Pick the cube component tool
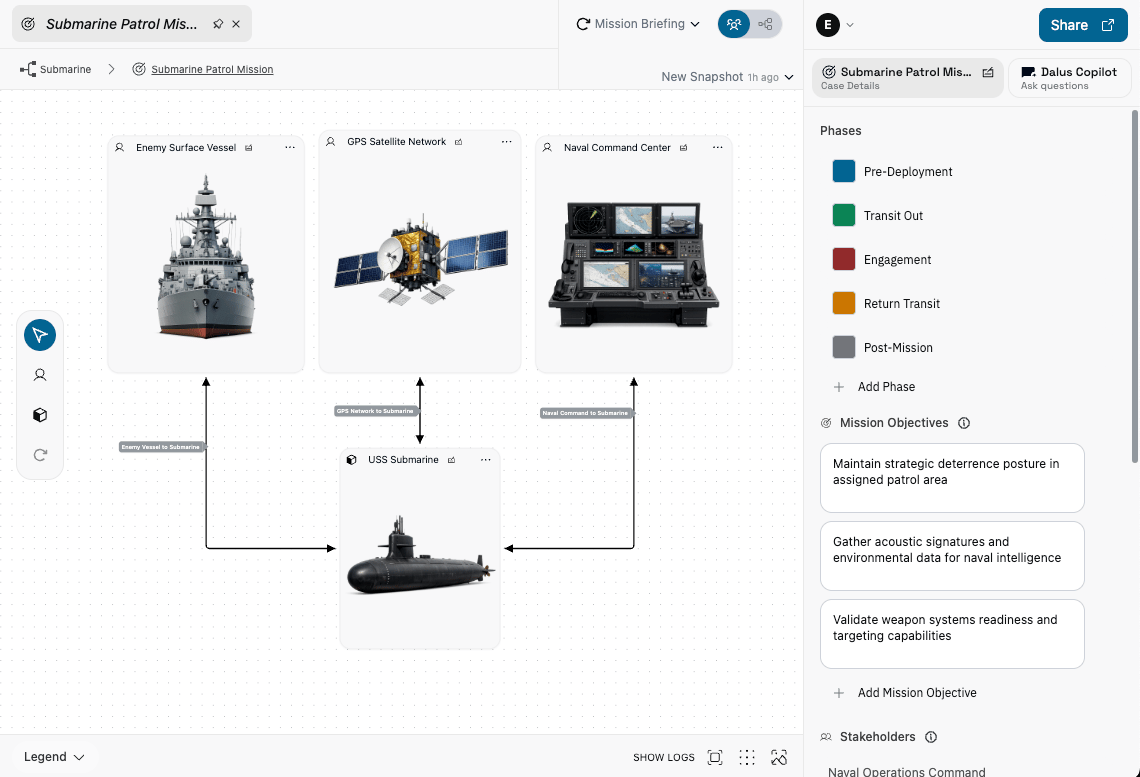Screen dimensions: 1140x777 coord(40,415)
